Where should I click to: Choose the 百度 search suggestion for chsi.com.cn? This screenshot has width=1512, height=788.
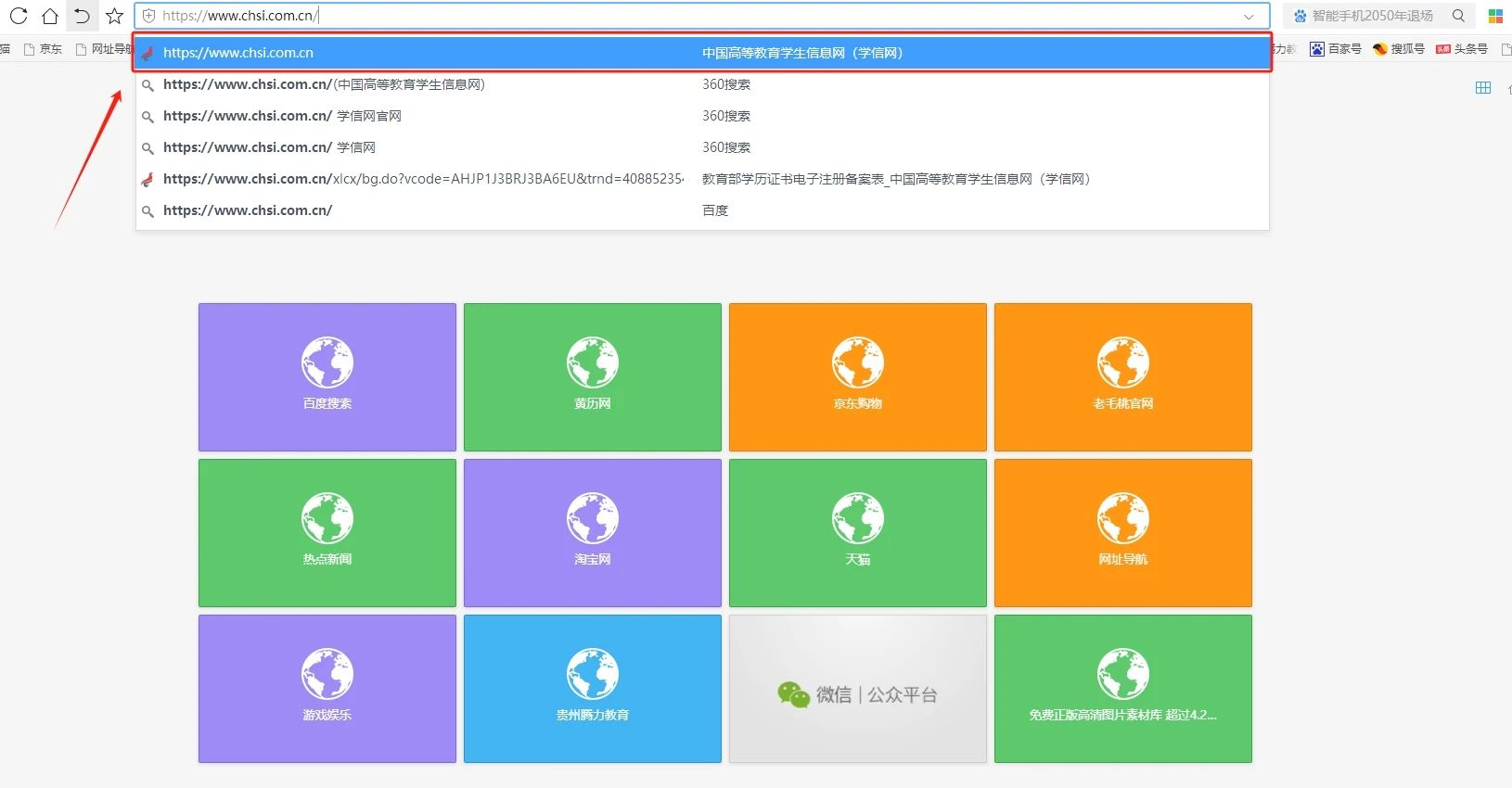pyautogui.click(x=702, y=210)
